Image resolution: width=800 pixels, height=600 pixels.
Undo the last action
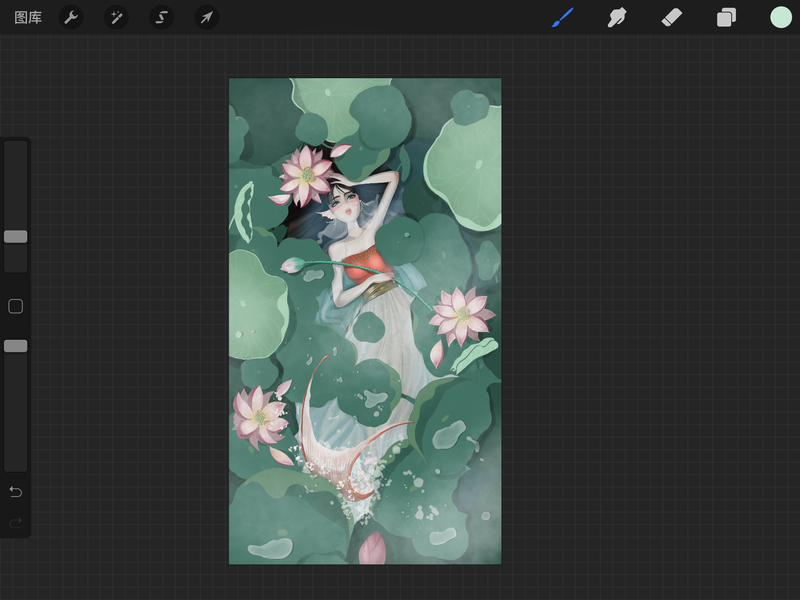point(16,491)
